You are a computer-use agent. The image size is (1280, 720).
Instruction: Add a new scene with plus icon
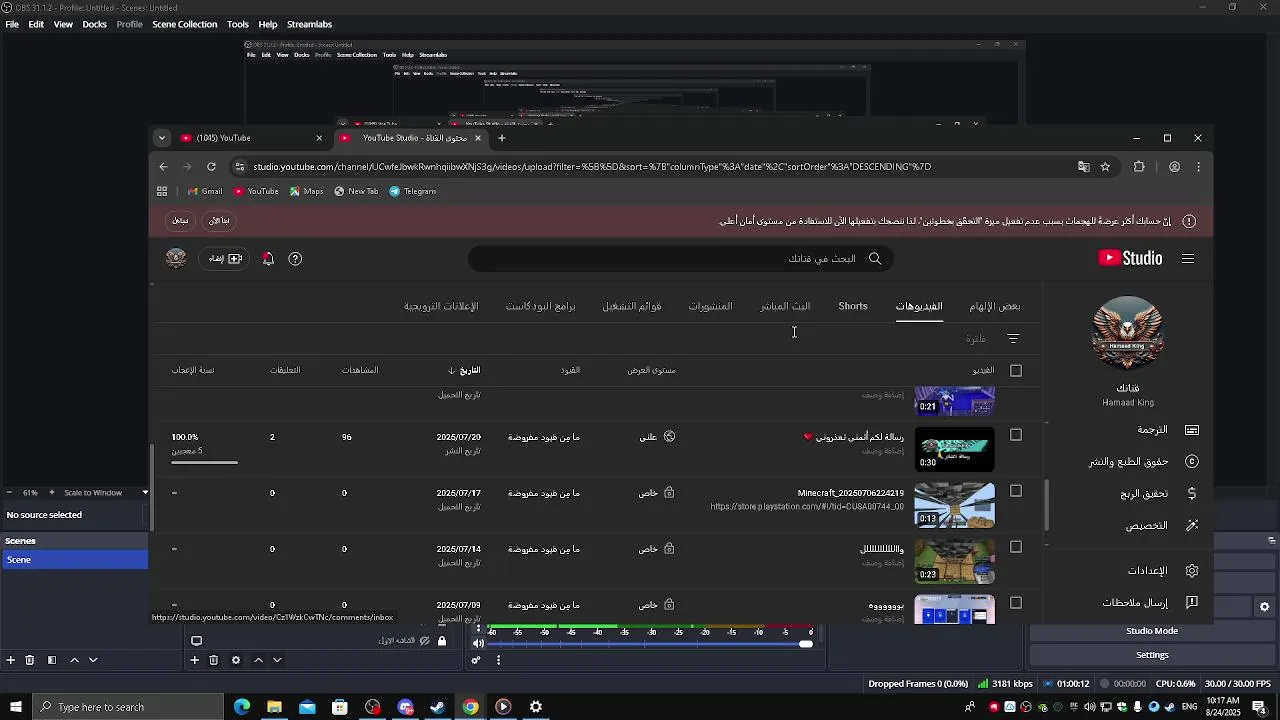point(10,660)
